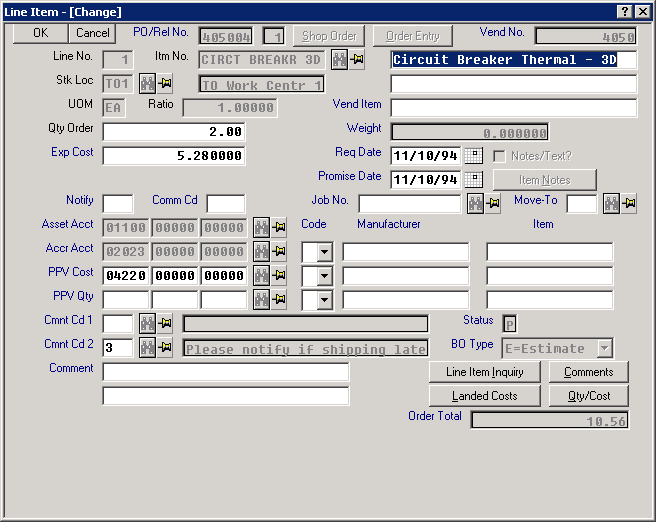Open Promise Date calendar picker

[x=474, y=180]
